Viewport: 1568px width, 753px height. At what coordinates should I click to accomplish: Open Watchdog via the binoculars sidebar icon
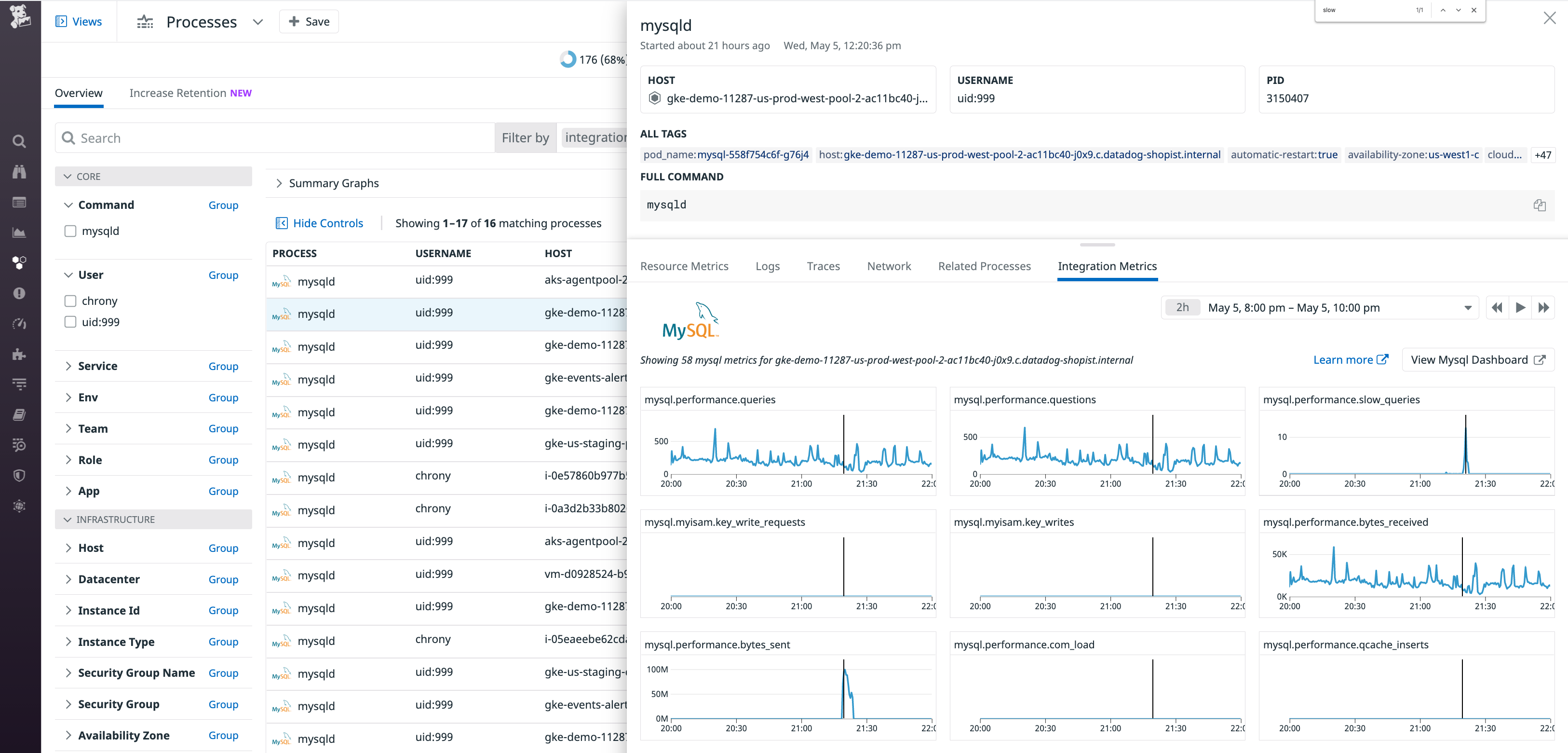pos(19,171)
